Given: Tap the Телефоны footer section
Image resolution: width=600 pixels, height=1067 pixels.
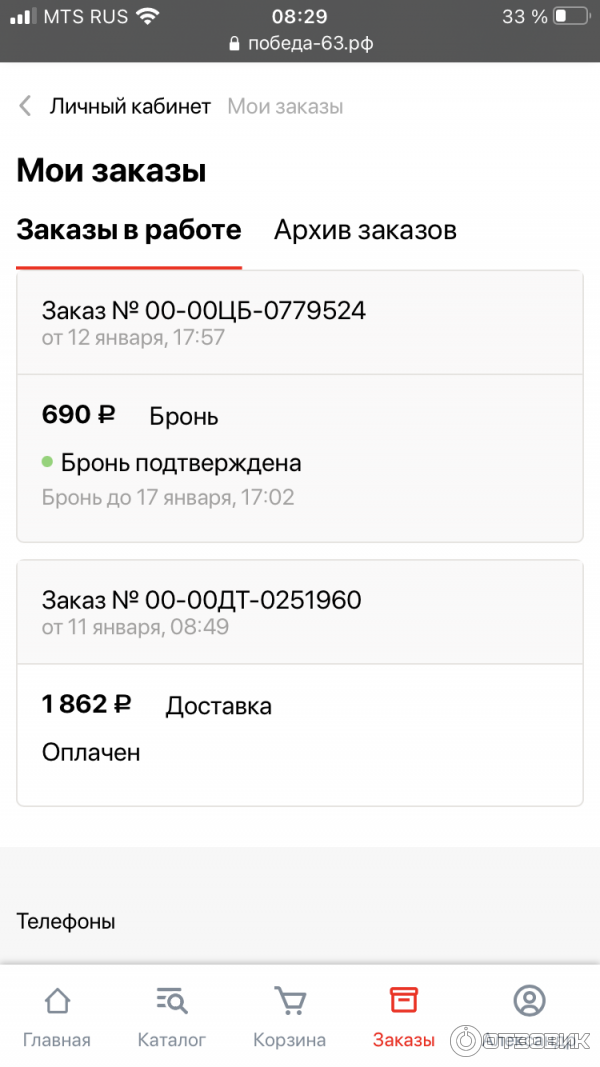Looking at the screenshot, I should pyautogui.click(x=66, y=921).
